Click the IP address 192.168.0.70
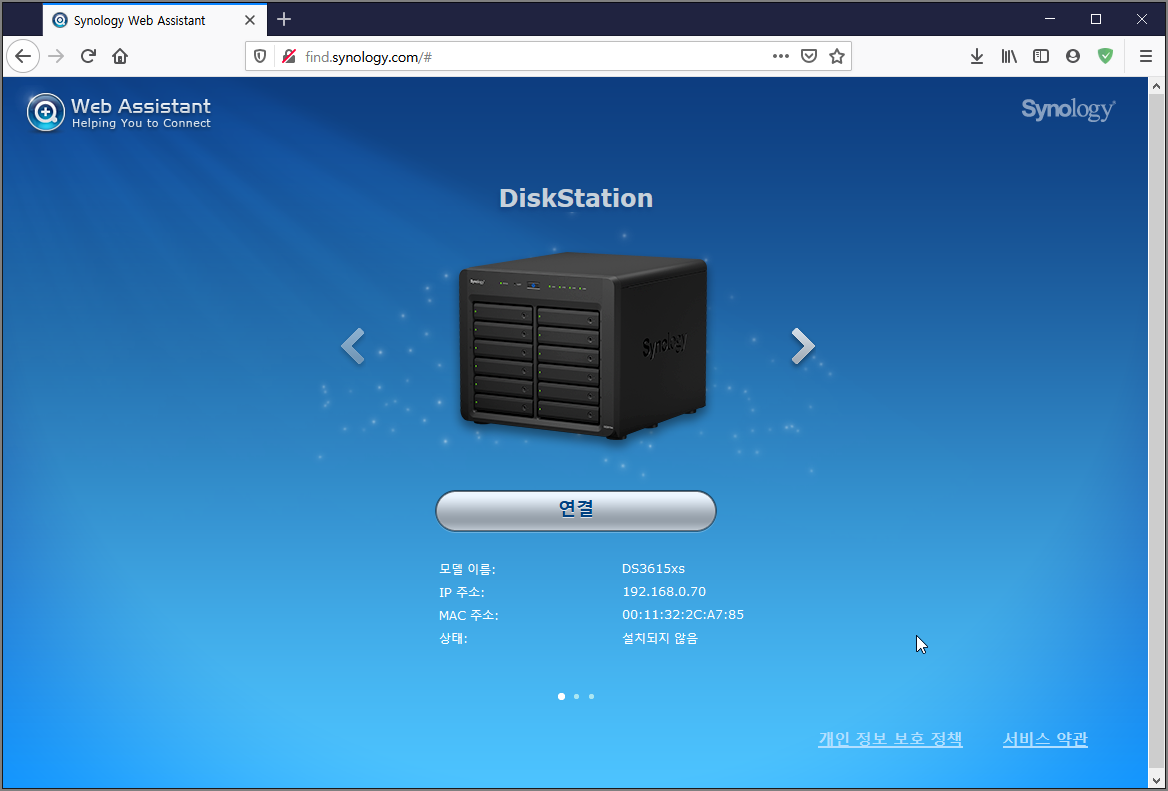This screenshot has width=1168, height=791. [x=664, y=591]
